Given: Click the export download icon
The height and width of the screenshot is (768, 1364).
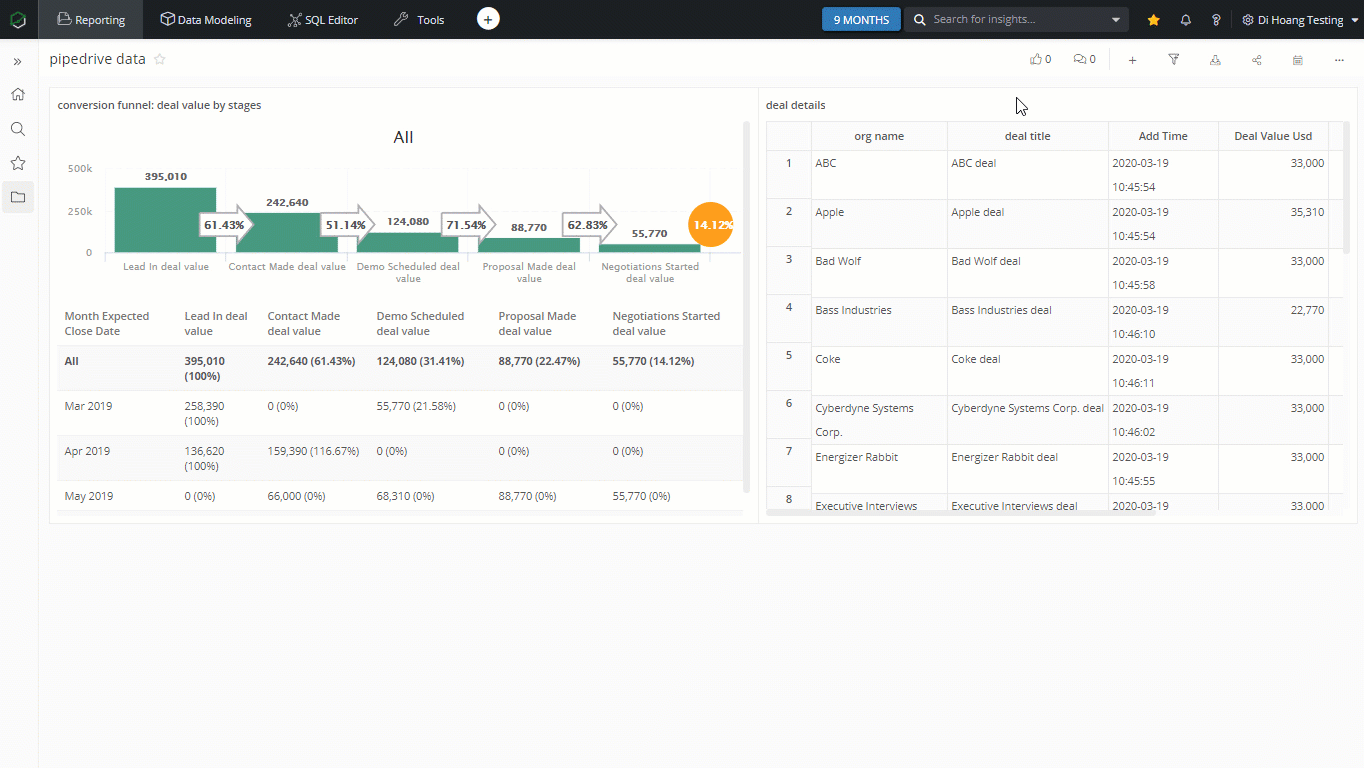Looking at the screenshot, I should 1215,60.
